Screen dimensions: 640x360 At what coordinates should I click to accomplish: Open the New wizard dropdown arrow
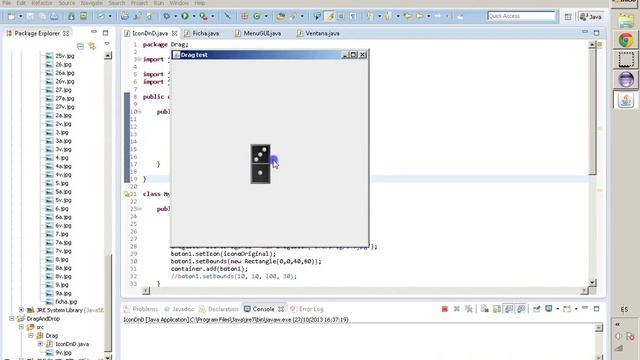pyautogui.click(x=20, y=16)
